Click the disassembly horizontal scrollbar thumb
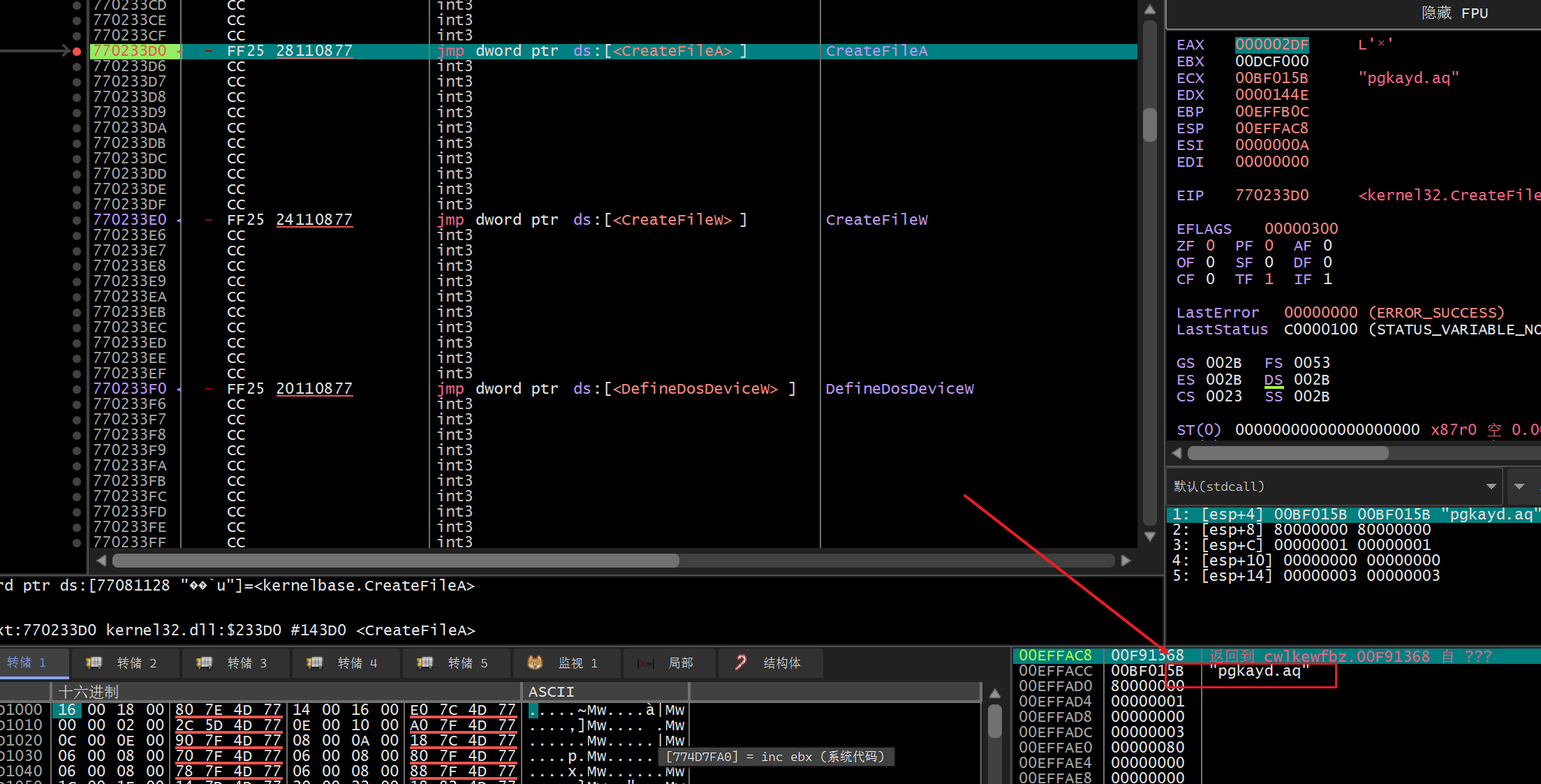The width and height of the screenshot is (1541, 784). click(x=395, y=561)
